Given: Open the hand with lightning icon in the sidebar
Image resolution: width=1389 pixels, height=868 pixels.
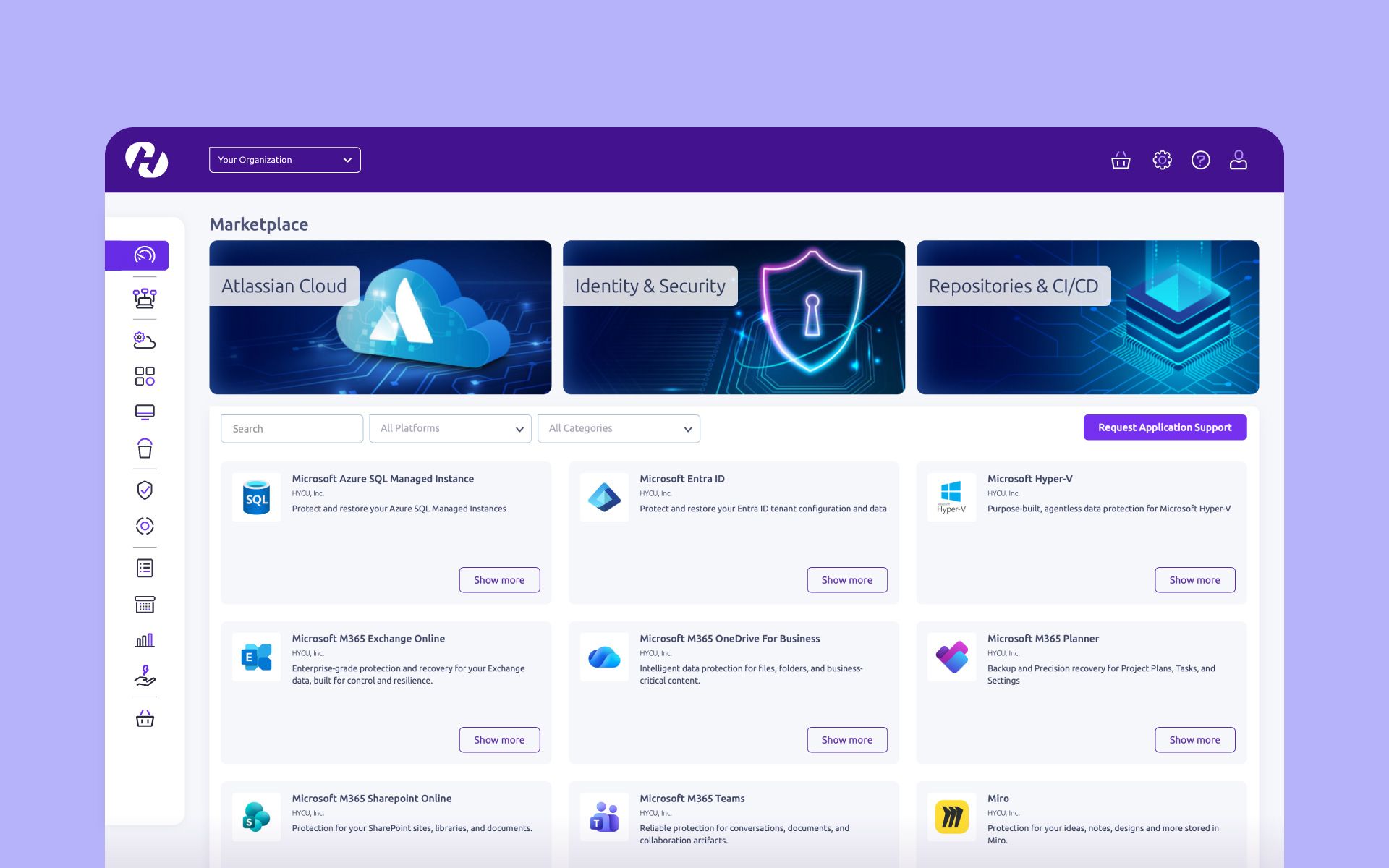Looking at the screenshot, I should coord(145,676).
